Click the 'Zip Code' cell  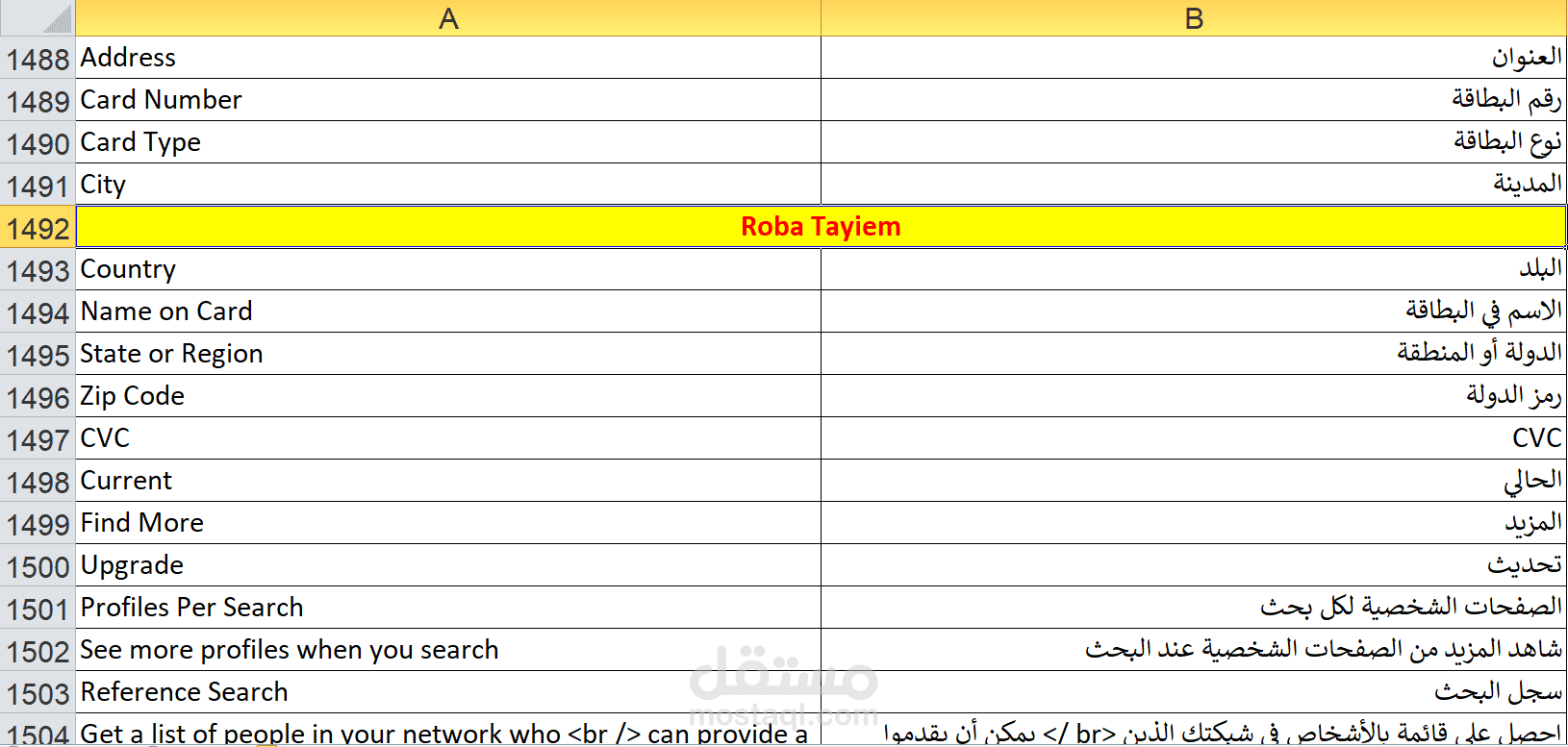pyautogui.click(x=448, y=397)
